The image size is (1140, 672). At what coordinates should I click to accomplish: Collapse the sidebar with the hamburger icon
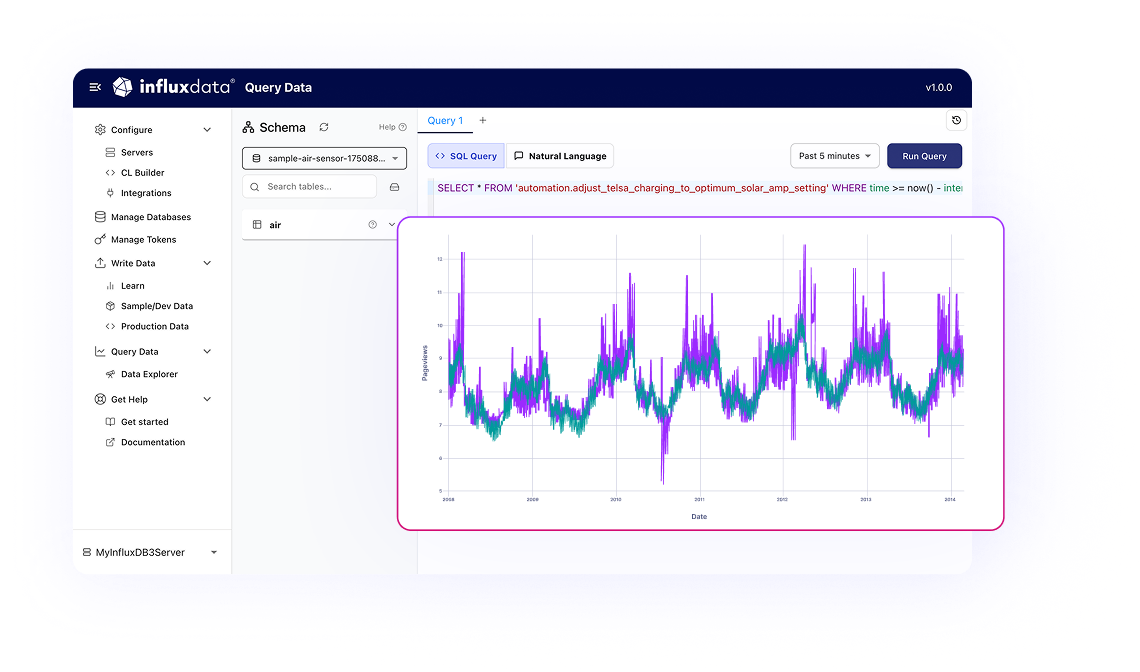(94, 87)
